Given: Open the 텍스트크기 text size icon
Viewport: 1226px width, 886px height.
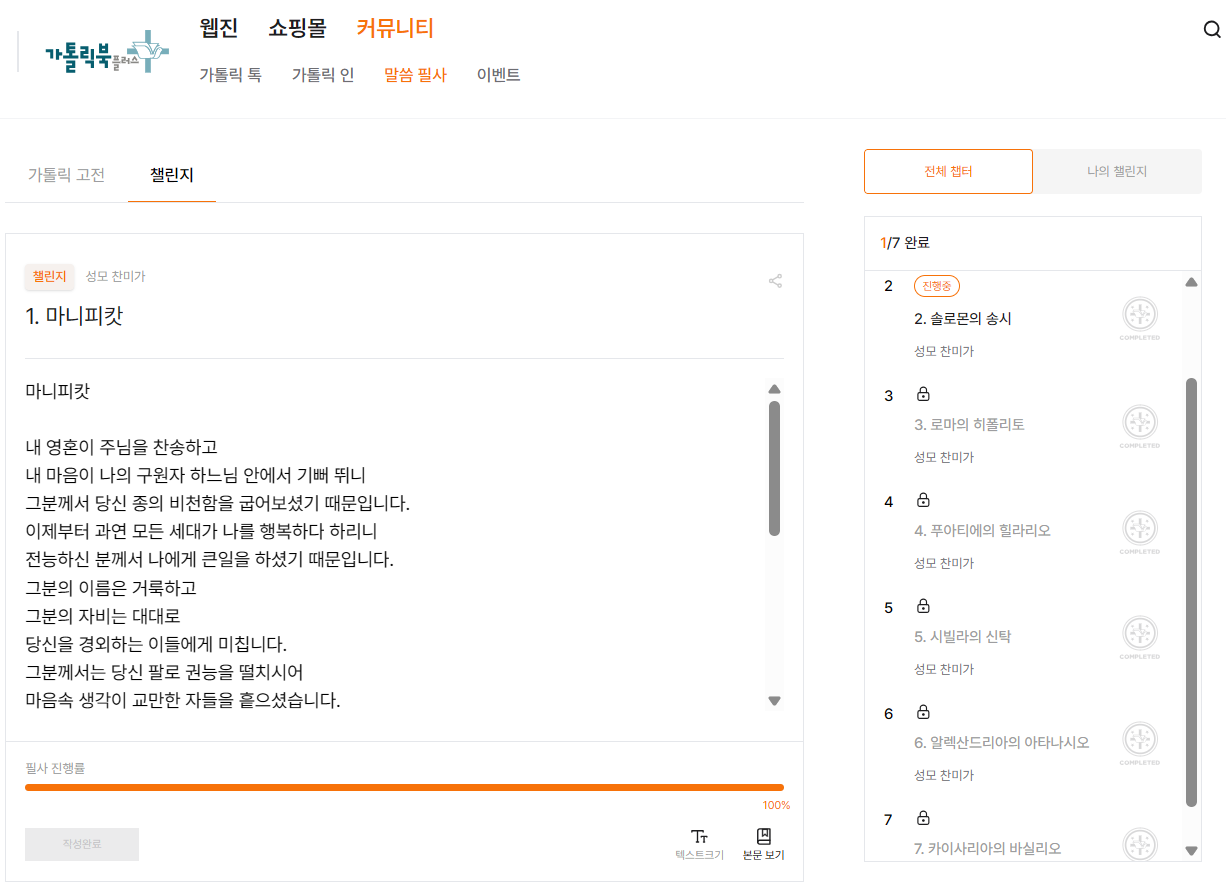Looking at the screenshot, I should 699,837.
